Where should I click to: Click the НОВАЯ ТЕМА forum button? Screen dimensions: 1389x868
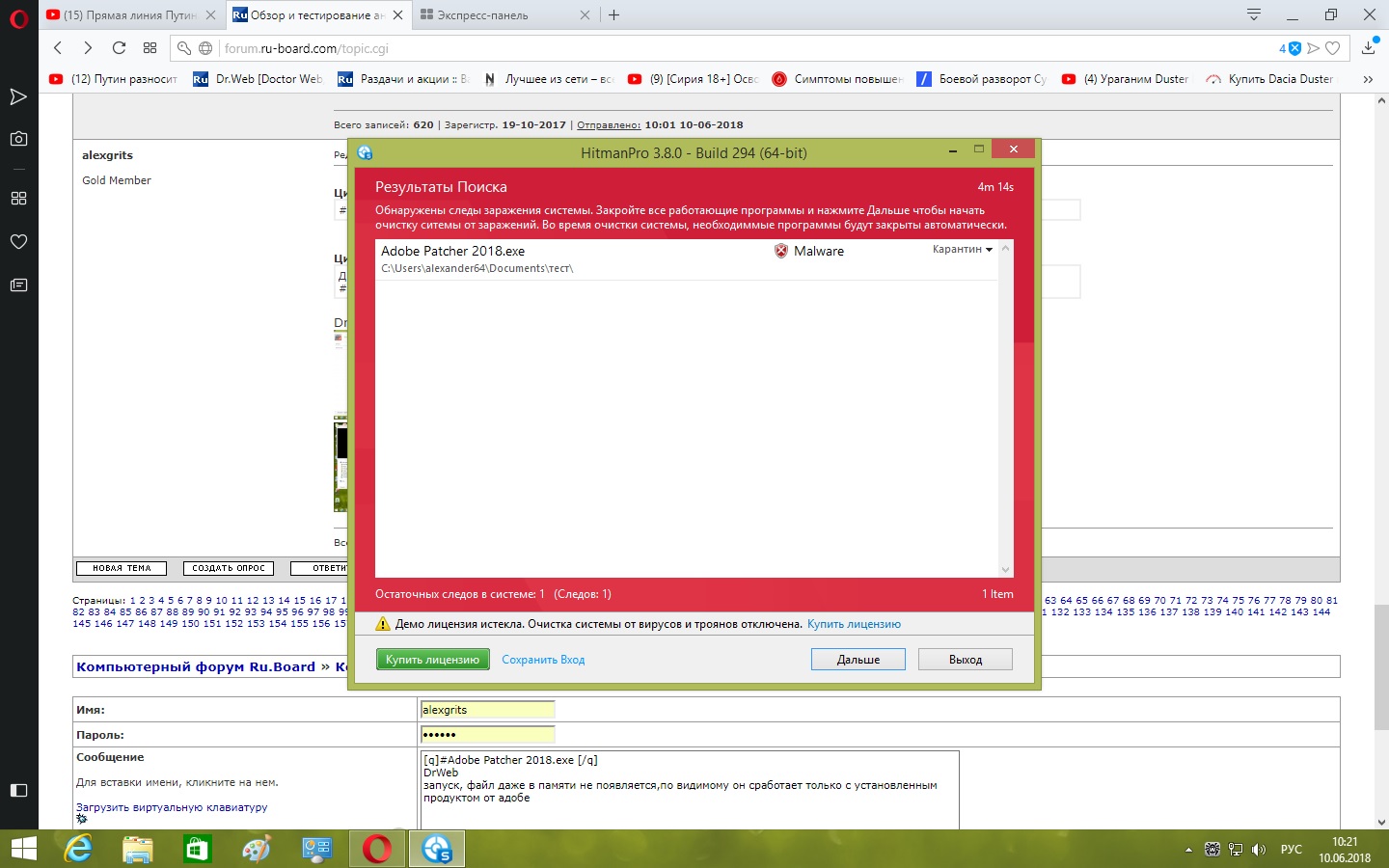click(122, 568)
